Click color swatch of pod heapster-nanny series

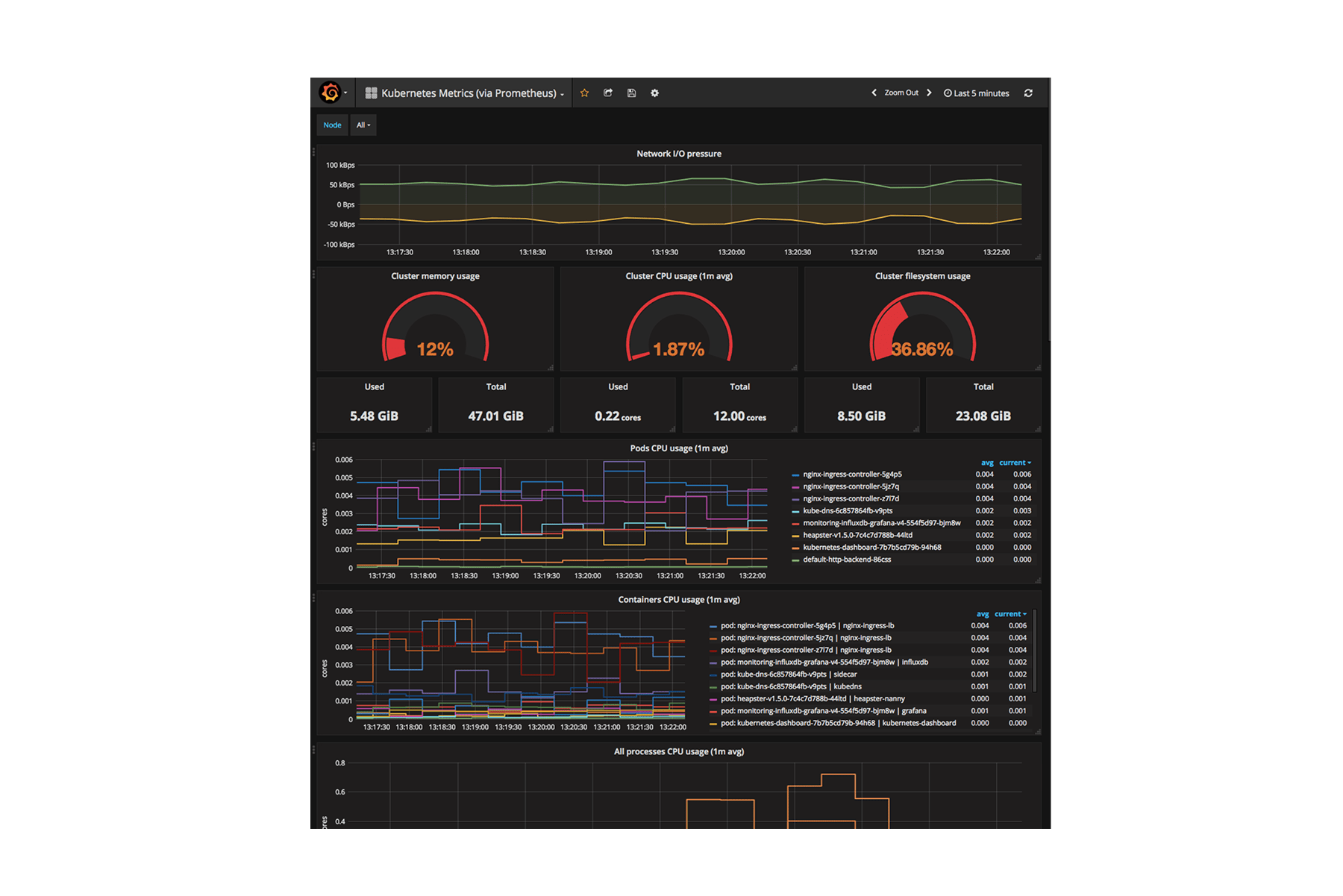click(713, 700)
